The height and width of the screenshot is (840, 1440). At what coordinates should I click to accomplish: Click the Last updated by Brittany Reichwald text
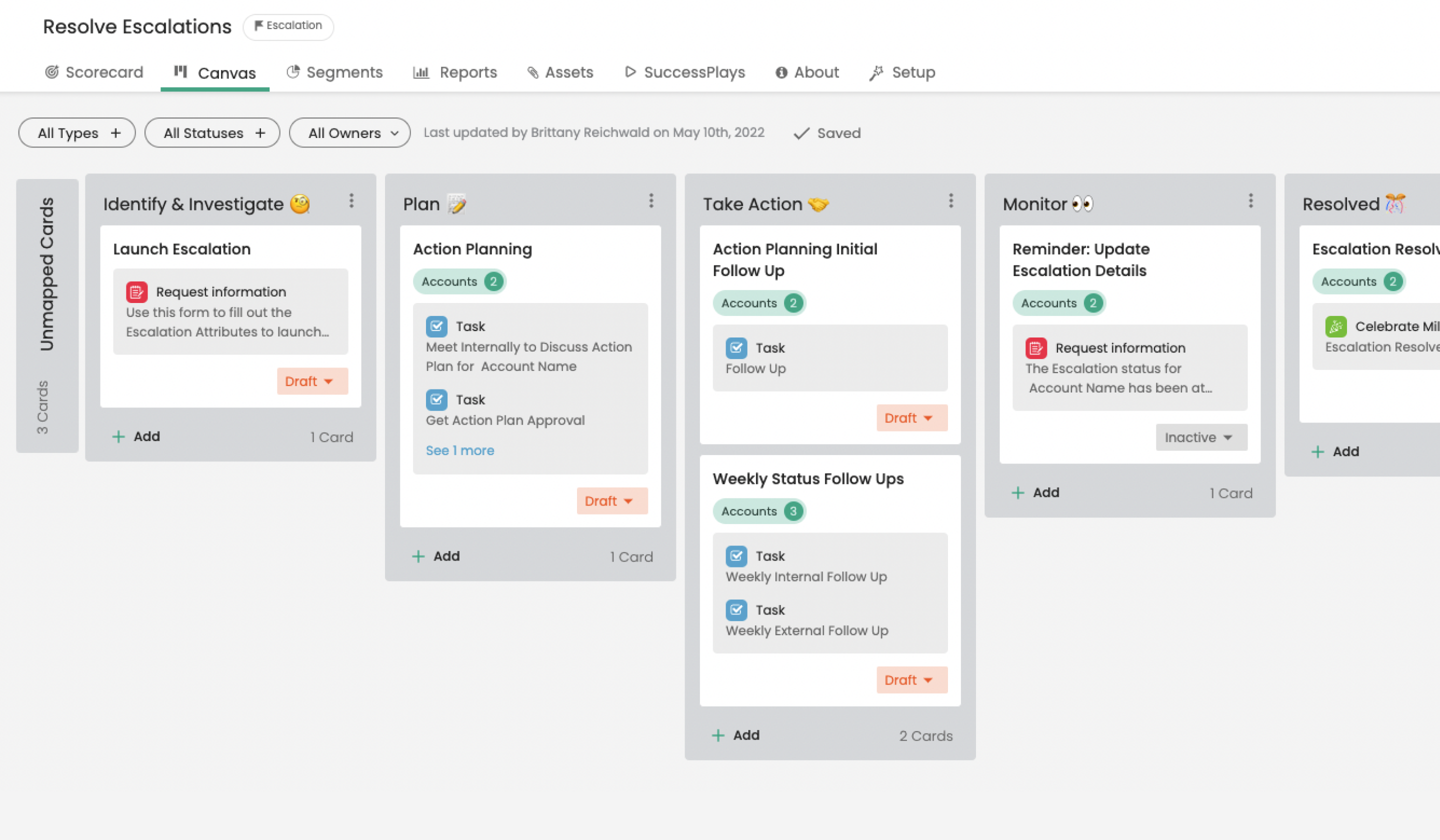point(593,132)
